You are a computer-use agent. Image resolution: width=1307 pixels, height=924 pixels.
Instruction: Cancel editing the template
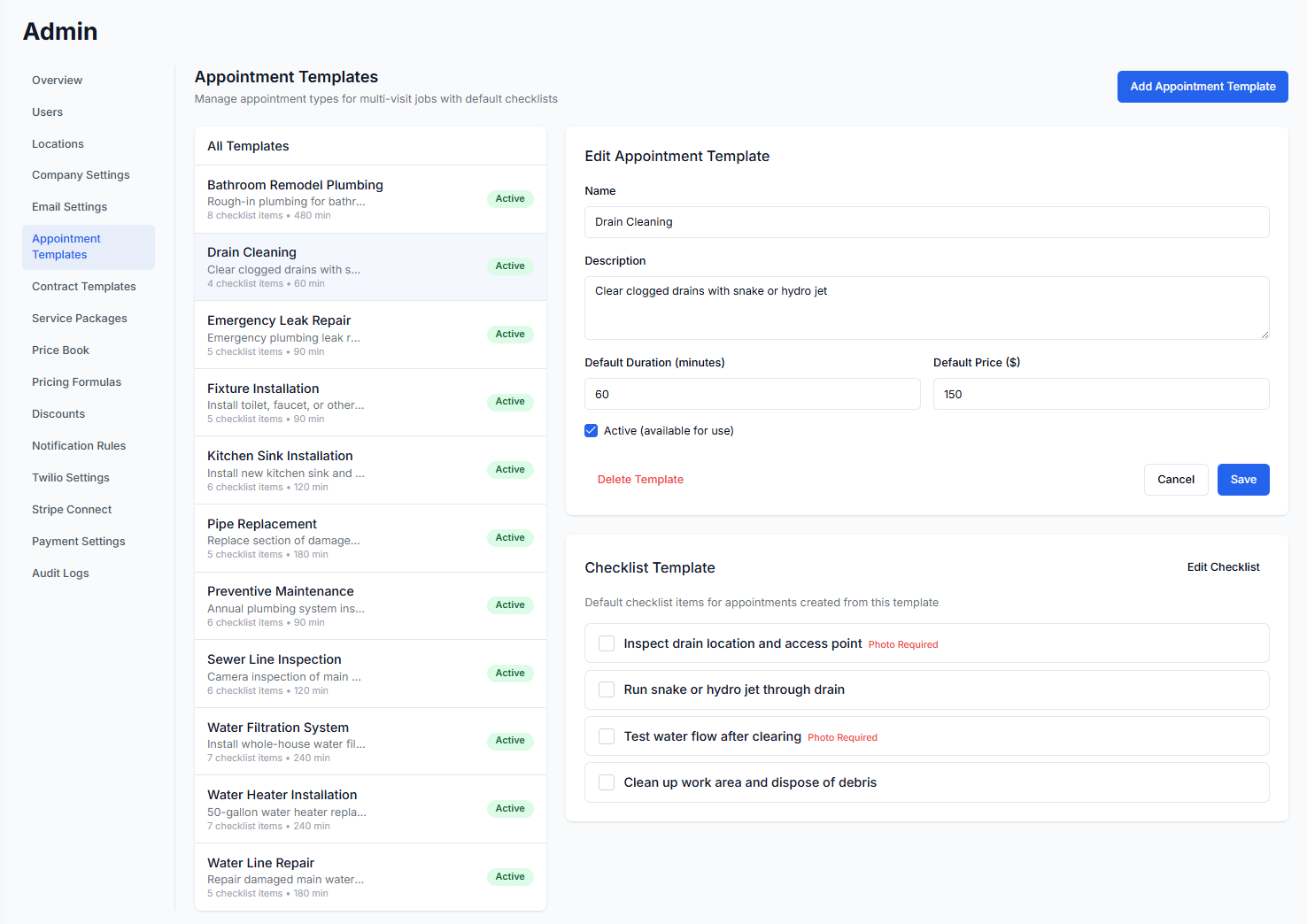pyautogui.click(x=1176, y=480)
